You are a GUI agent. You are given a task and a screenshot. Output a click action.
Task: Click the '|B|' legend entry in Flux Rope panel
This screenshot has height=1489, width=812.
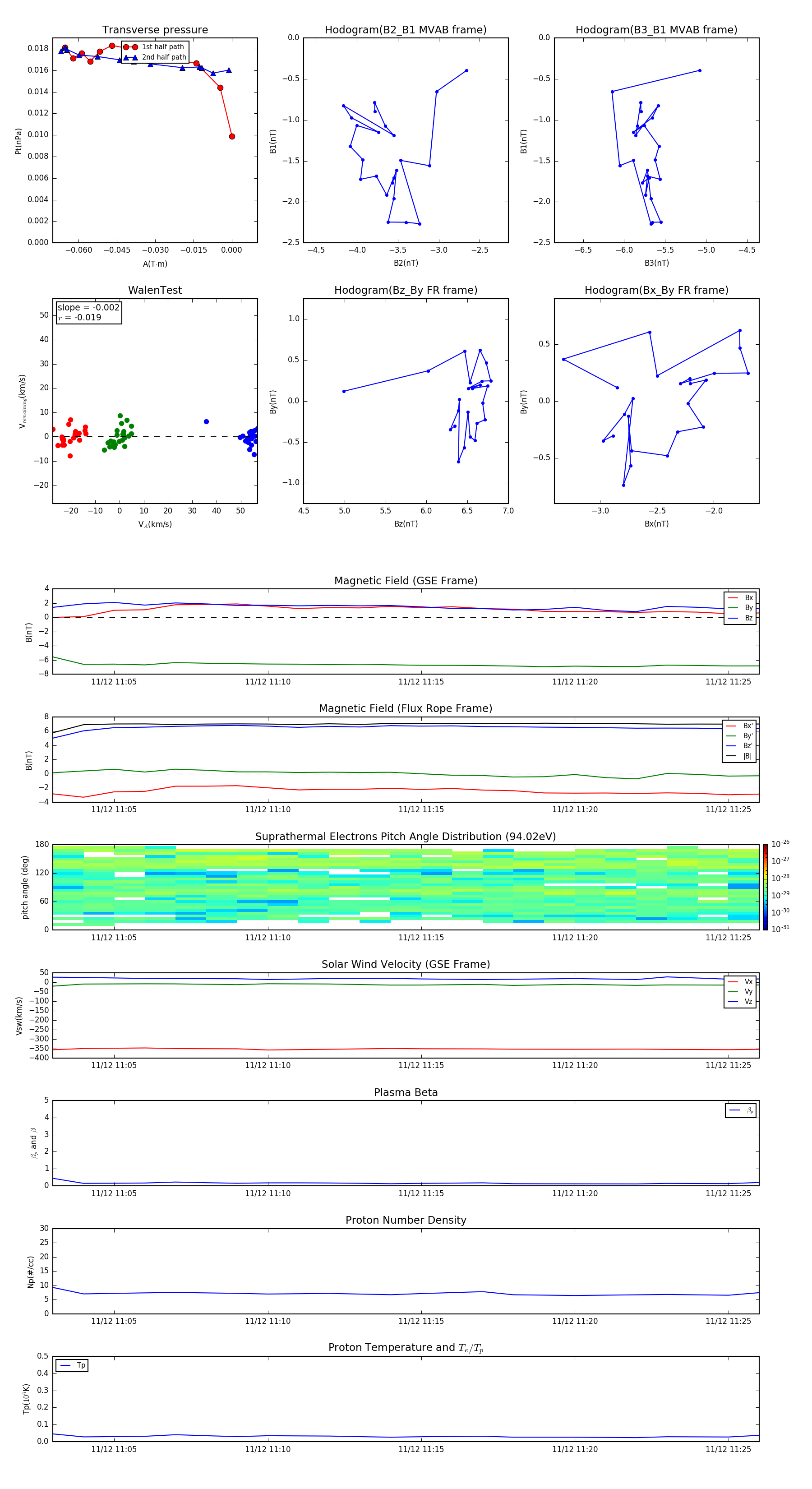point(740,756)
